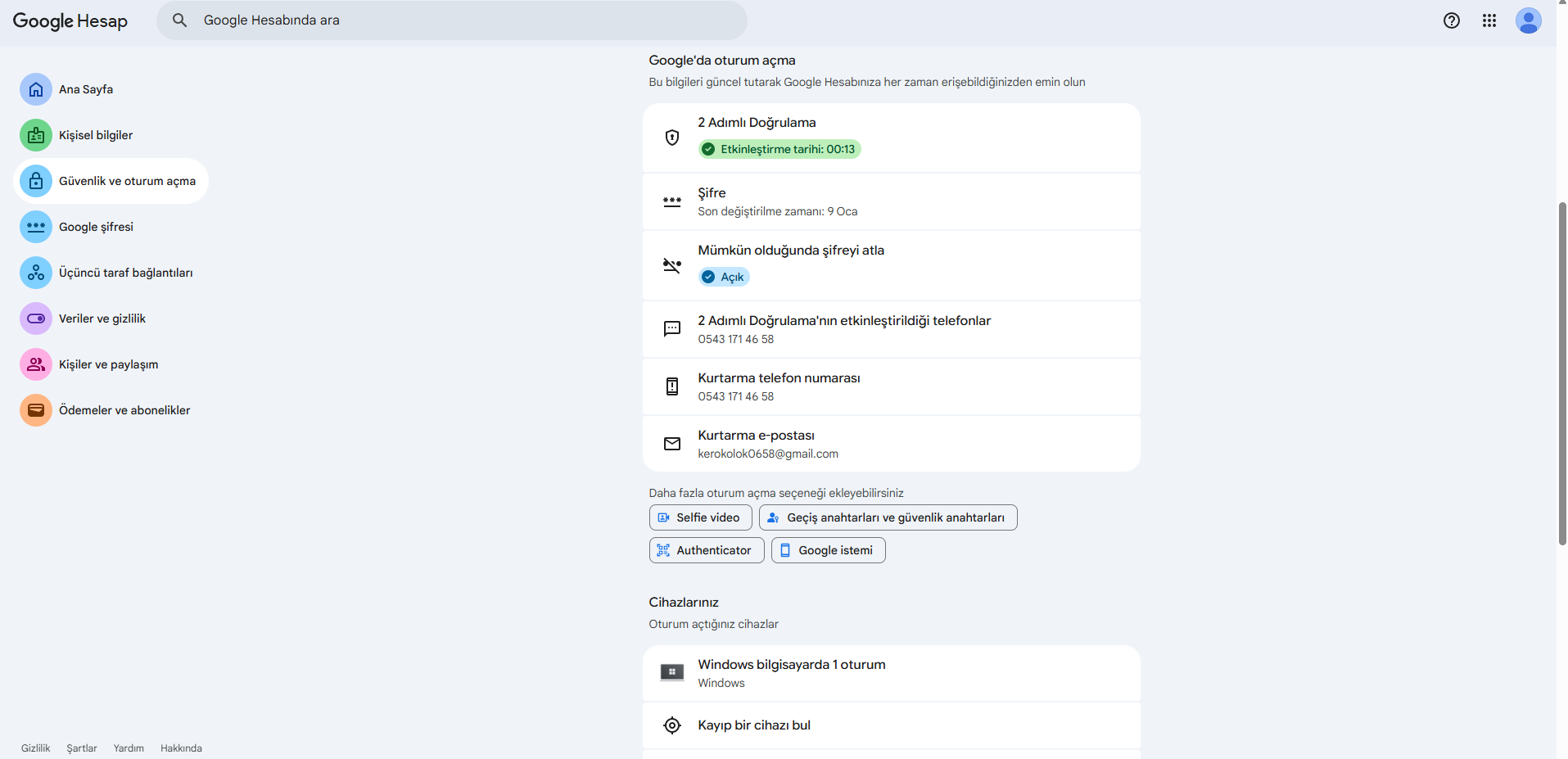Open the Gizlilik footer link
The width and height of the screenshot is (1568, 759).
(x=35, y=748)
